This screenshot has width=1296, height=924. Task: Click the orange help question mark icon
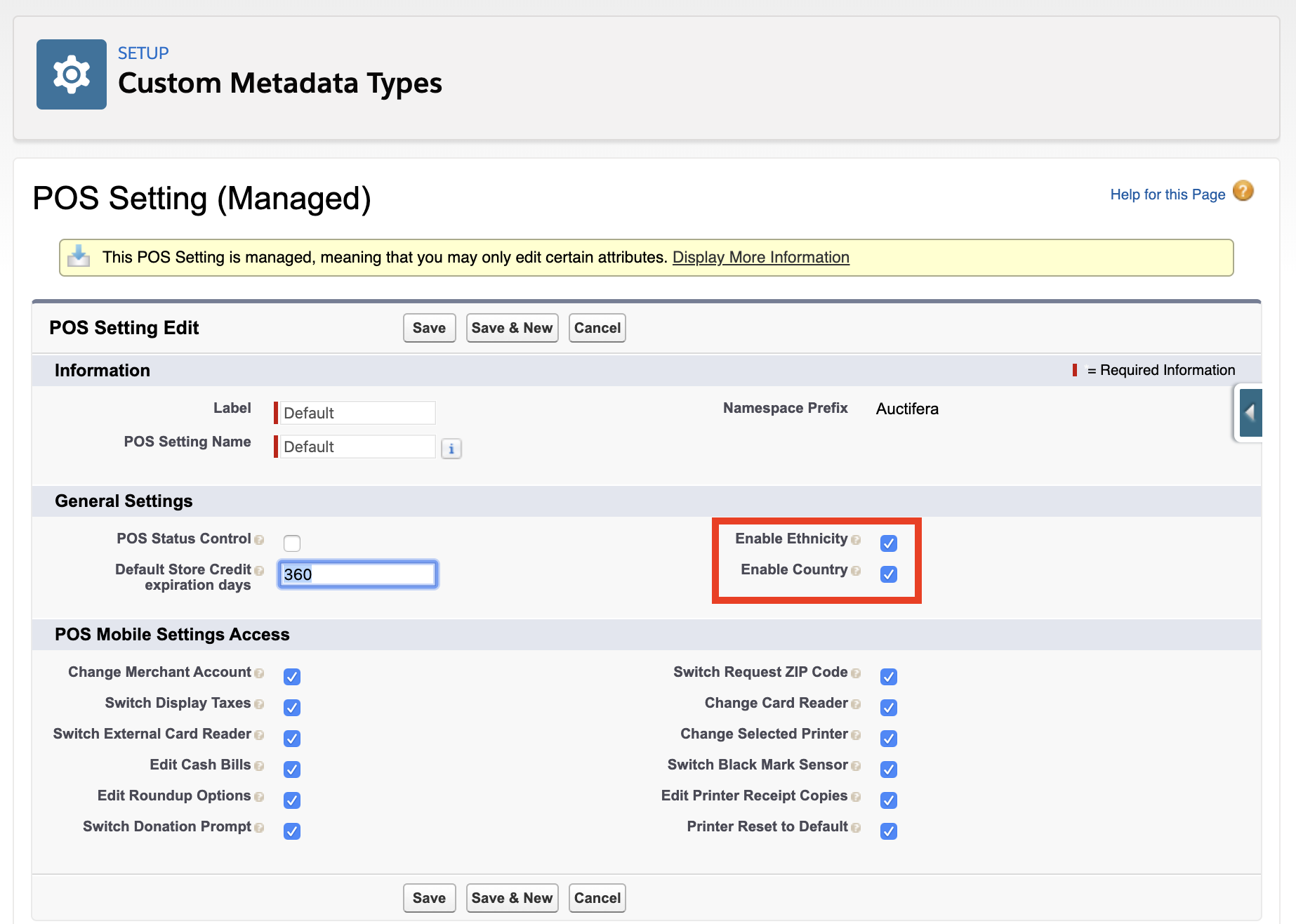(x=1243, y=191)
